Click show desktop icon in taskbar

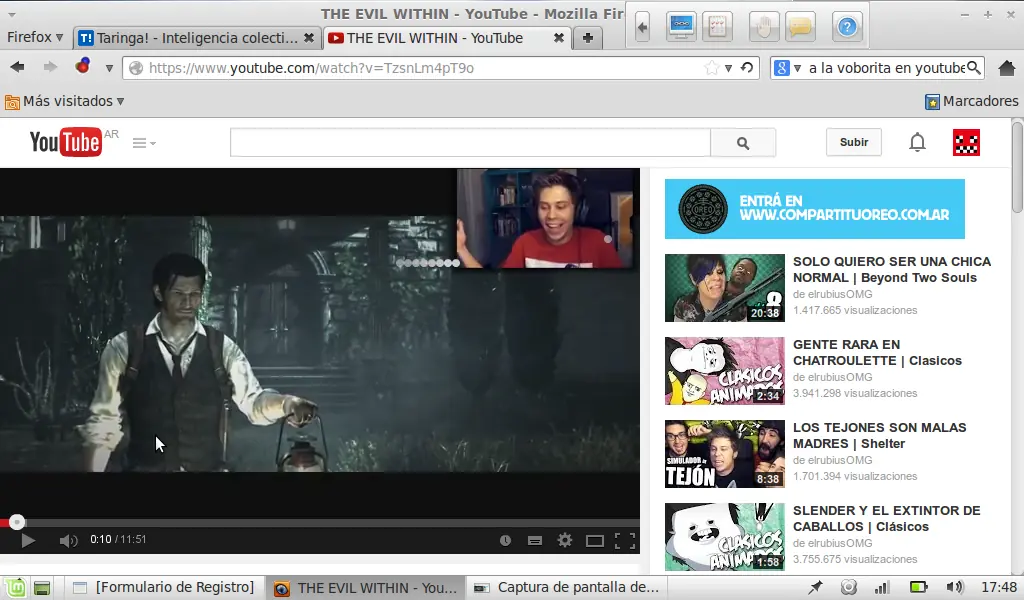click(42, 588)
